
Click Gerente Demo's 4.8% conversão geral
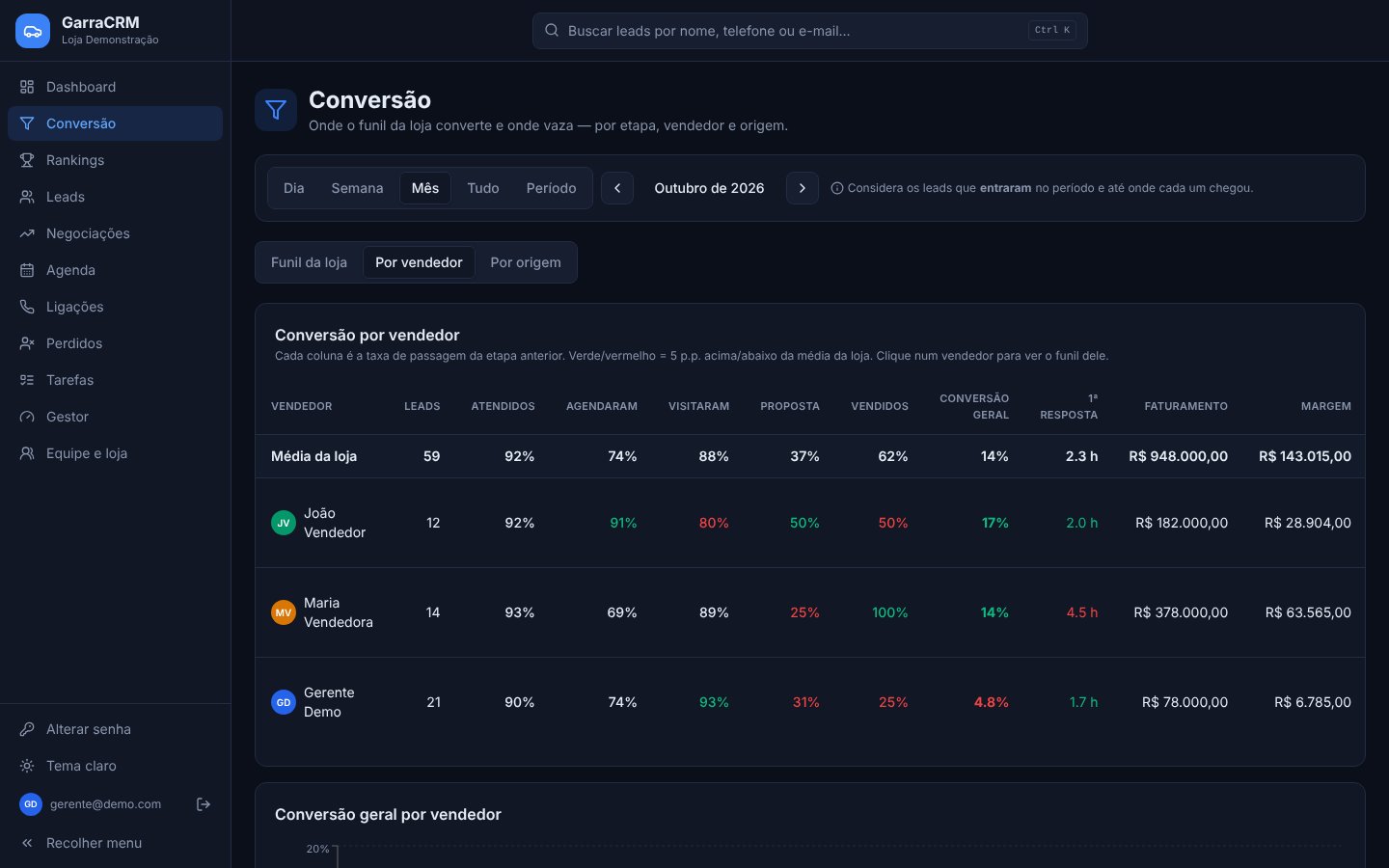click(992, 702)
